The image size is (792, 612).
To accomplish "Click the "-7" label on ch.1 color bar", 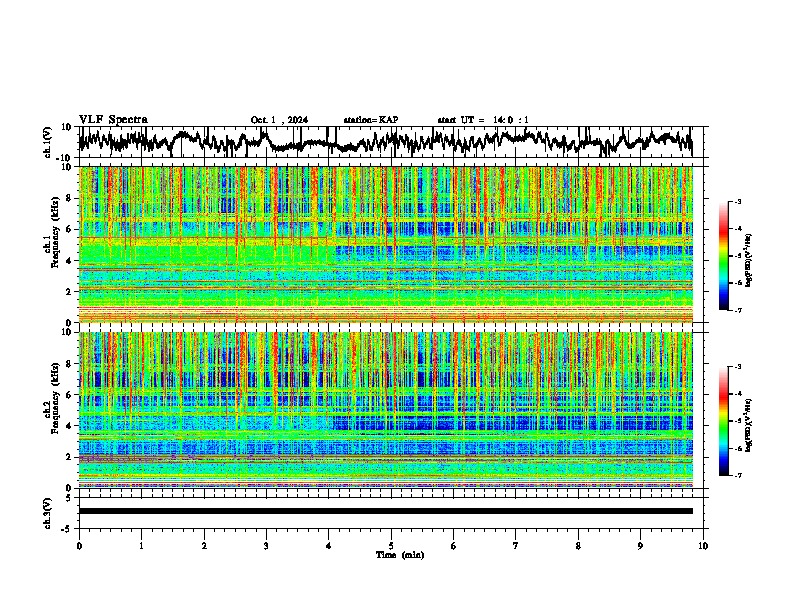I will pyautogui.click(x=737, y=310).
